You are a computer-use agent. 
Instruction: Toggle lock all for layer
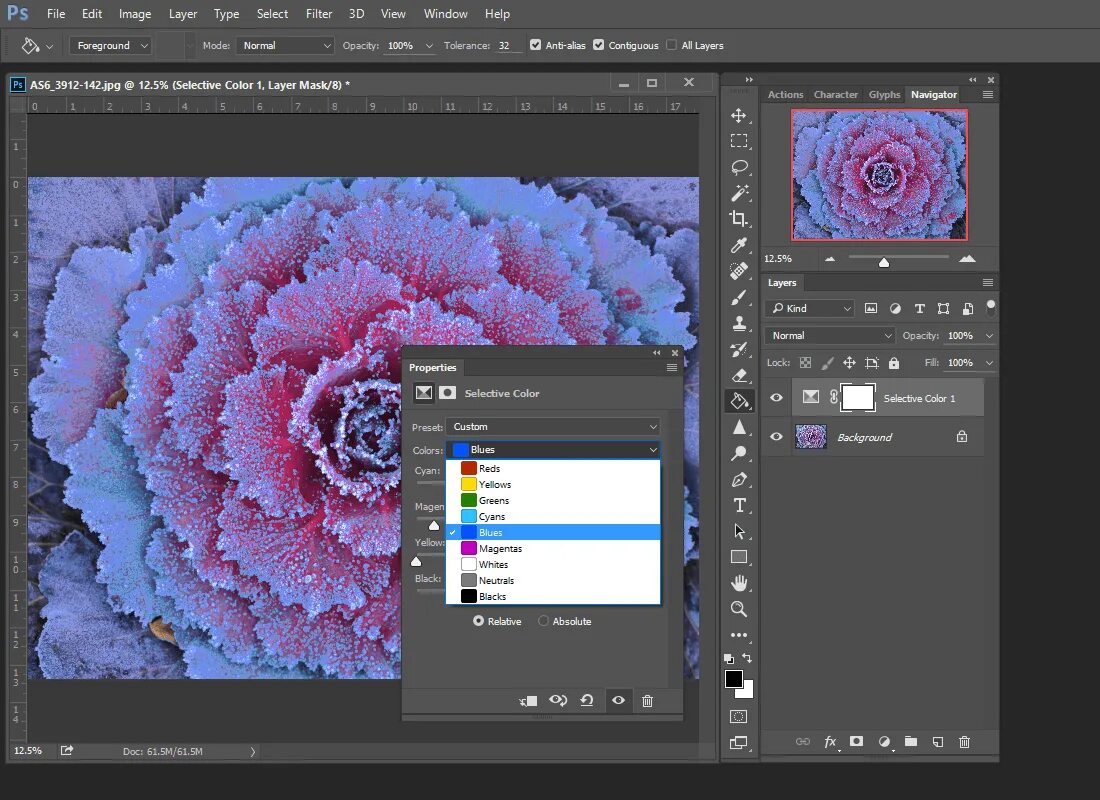(894, 363)
